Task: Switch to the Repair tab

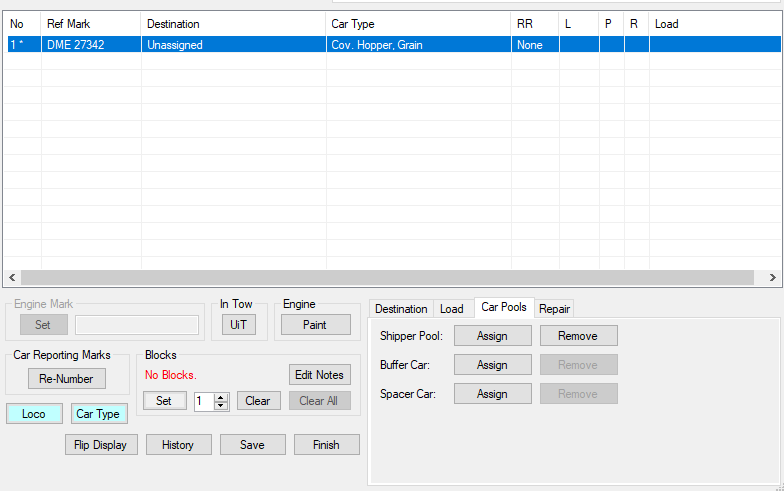Action: click(x=554, y=309)
